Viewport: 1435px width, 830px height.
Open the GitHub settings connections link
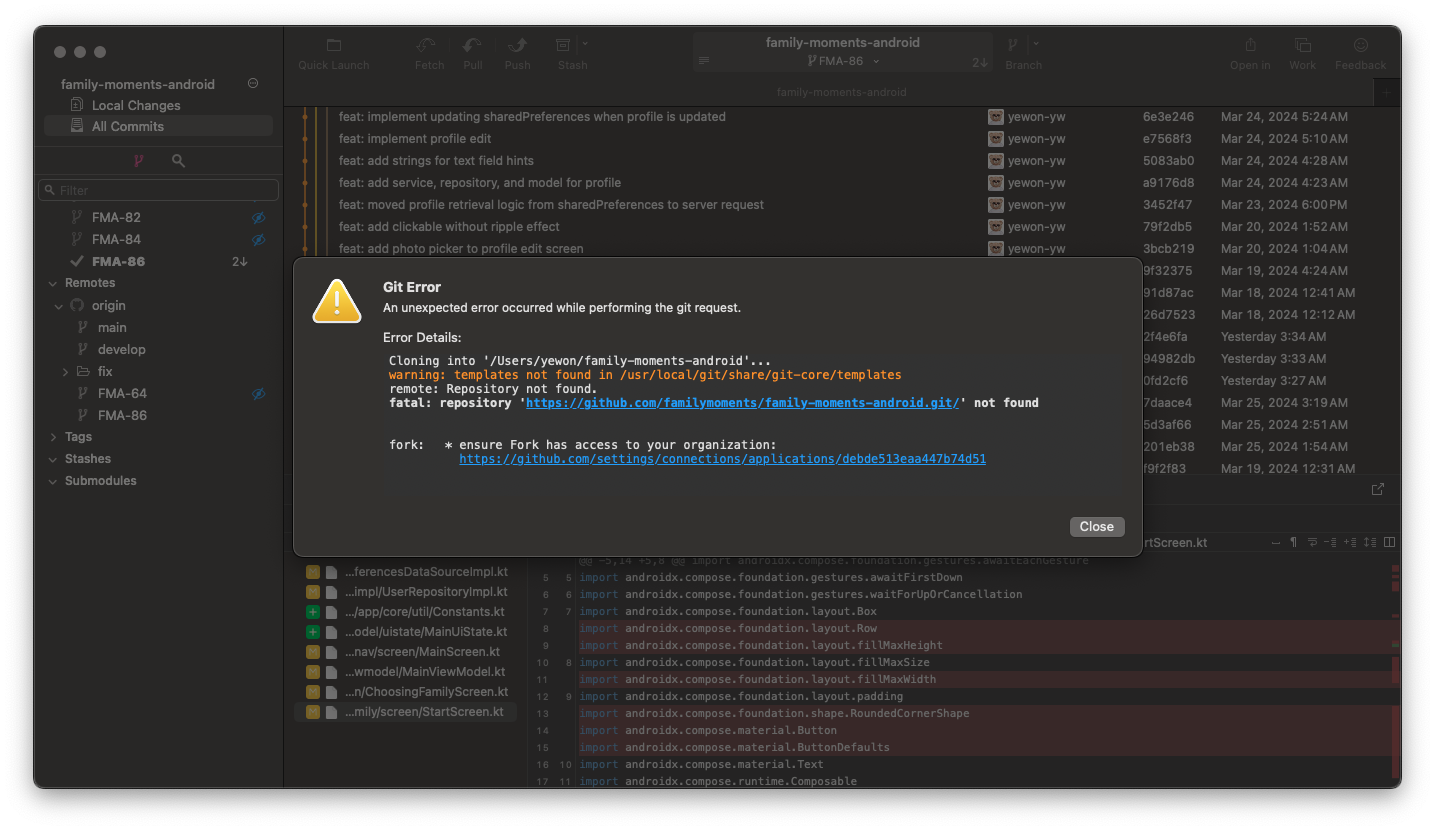[722, 459]
